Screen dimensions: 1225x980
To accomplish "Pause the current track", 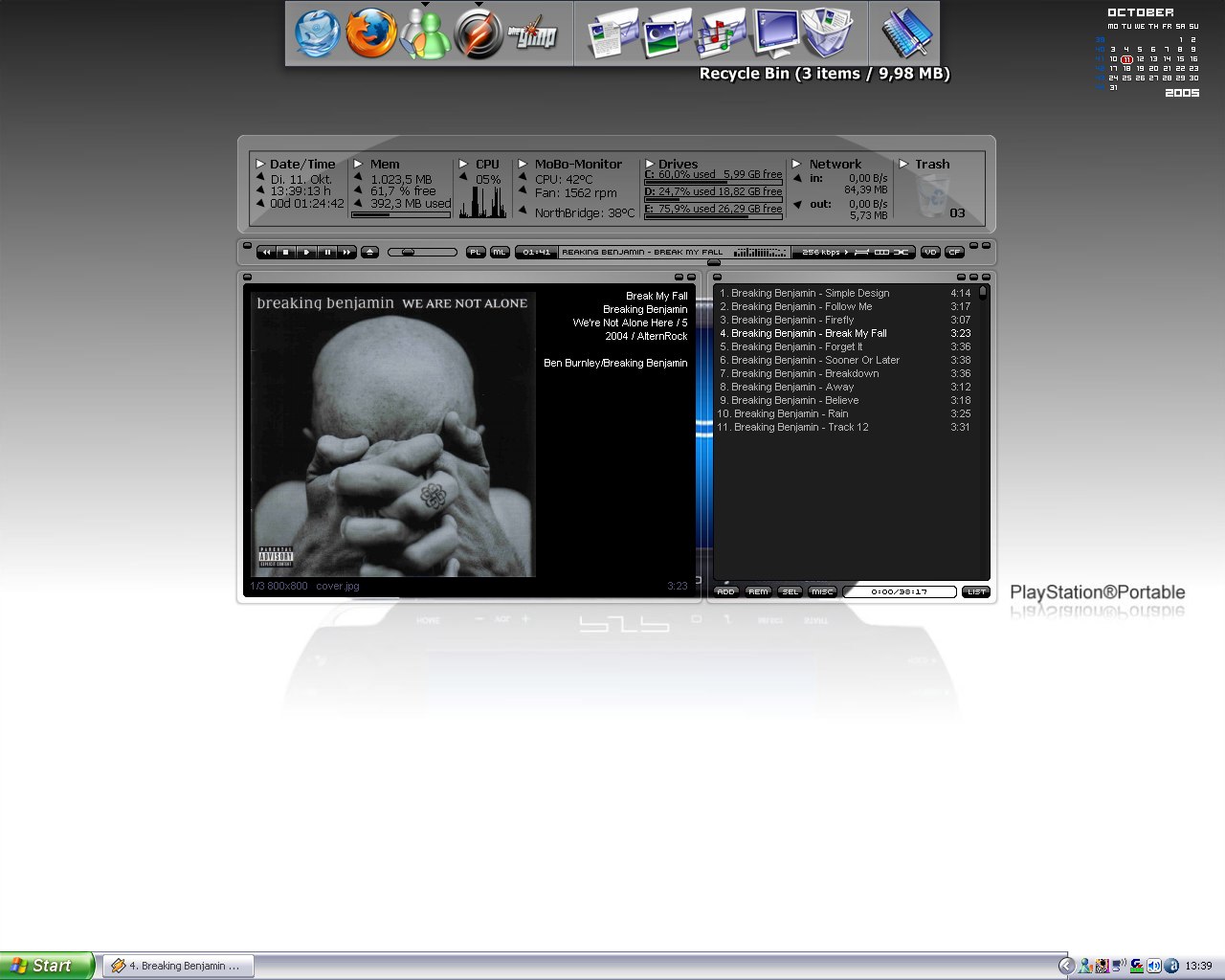I will (327, 252).
